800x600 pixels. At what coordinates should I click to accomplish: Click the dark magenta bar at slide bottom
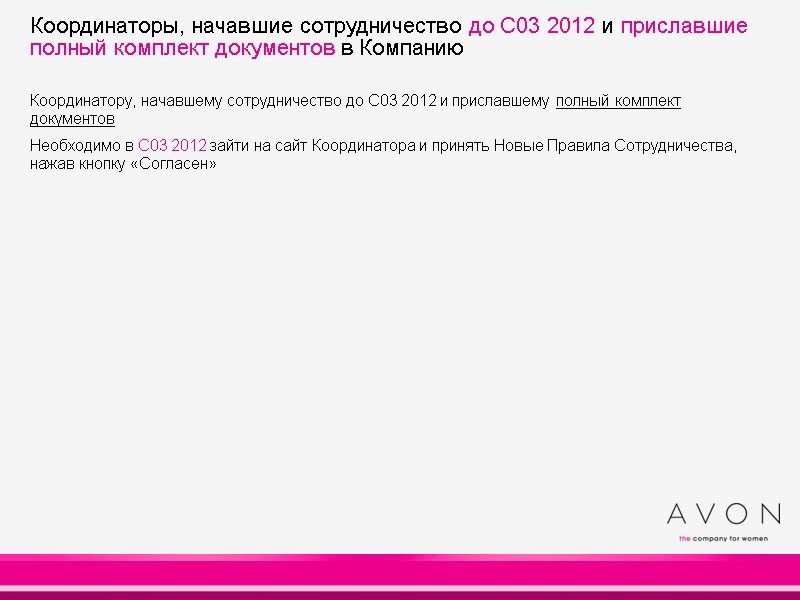click(400, 595)
